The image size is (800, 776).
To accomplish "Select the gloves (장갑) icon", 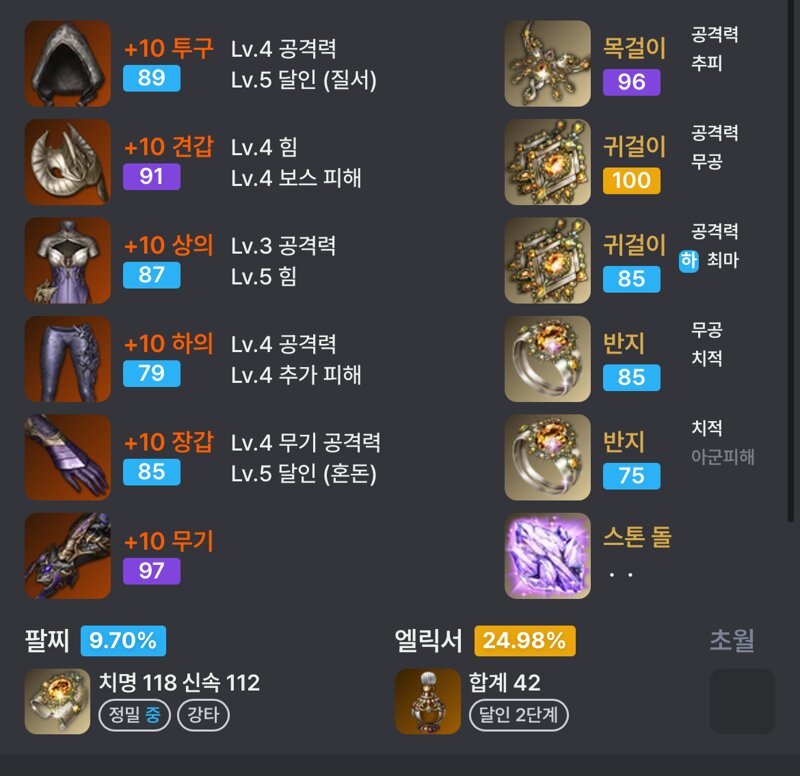I will 67,457.
